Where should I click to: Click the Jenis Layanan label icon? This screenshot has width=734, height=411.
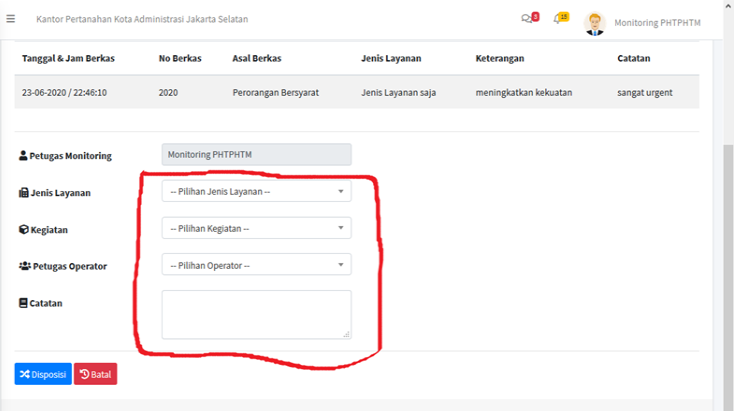23,193
